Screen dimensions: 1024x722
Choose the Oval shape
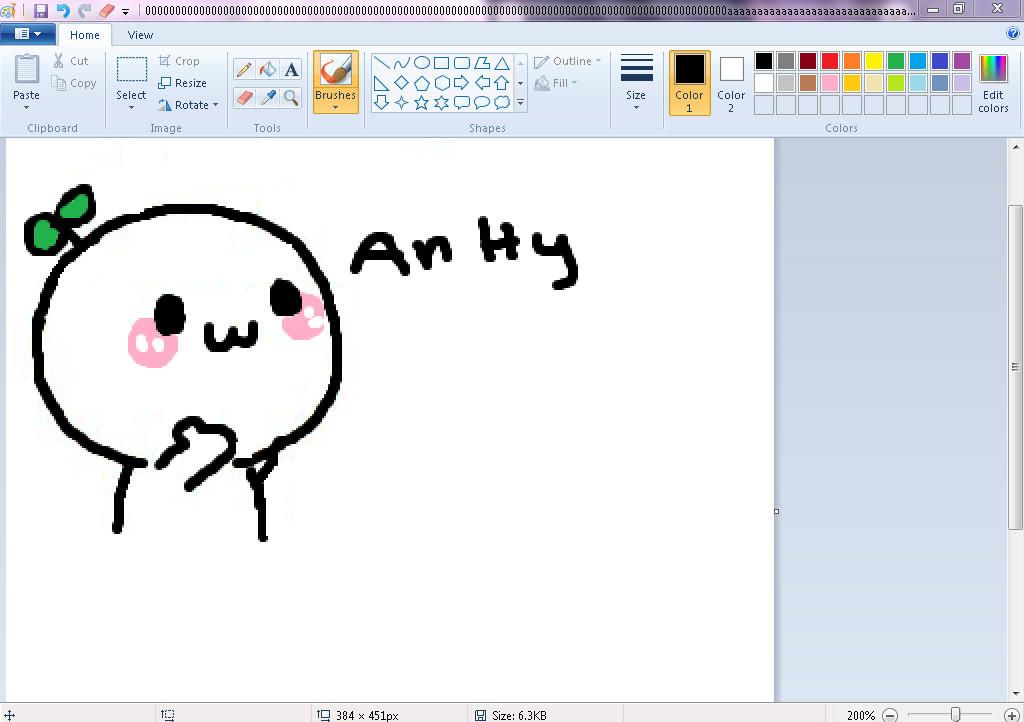pos(422,63)
